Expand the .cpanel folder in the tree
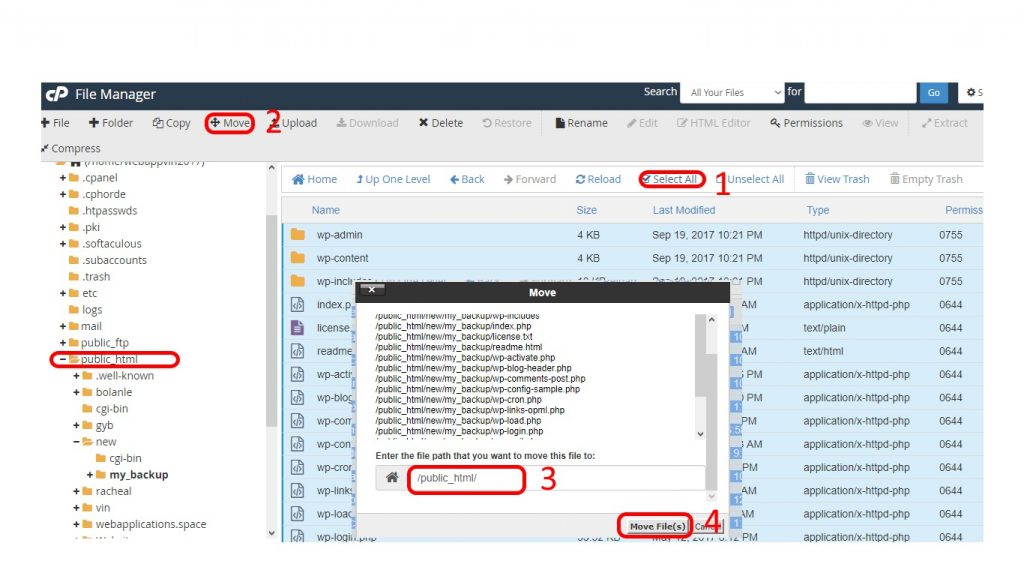This screenshot has height=576, width=1024. (63, 178)
